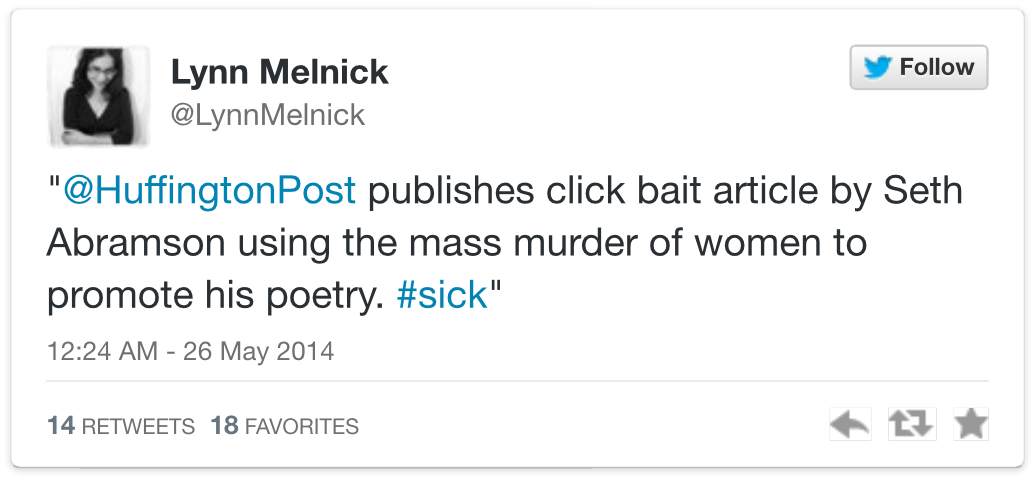This screenshot has height=477, width=1036.
Task: Open Lynn Melnick's profile photo
Action: point(98,96)
